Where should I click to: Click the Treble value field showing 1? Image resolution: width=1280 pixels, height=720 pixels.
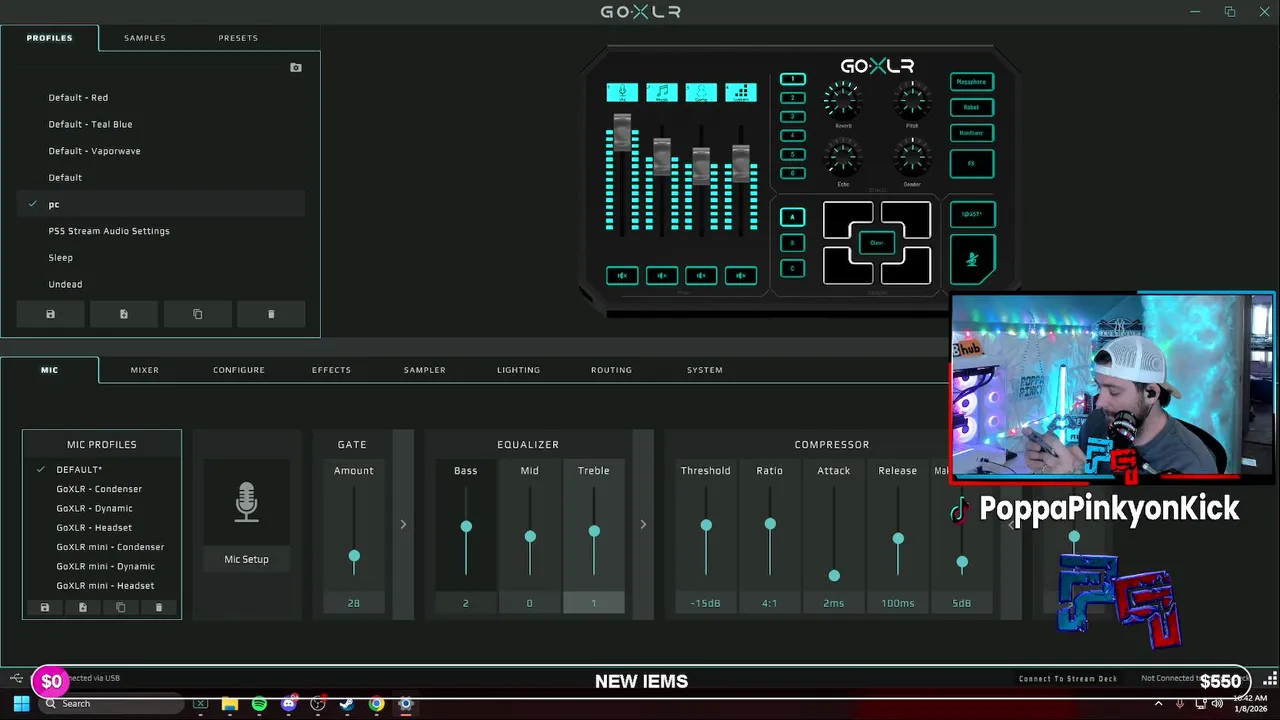tap(593, 603)
